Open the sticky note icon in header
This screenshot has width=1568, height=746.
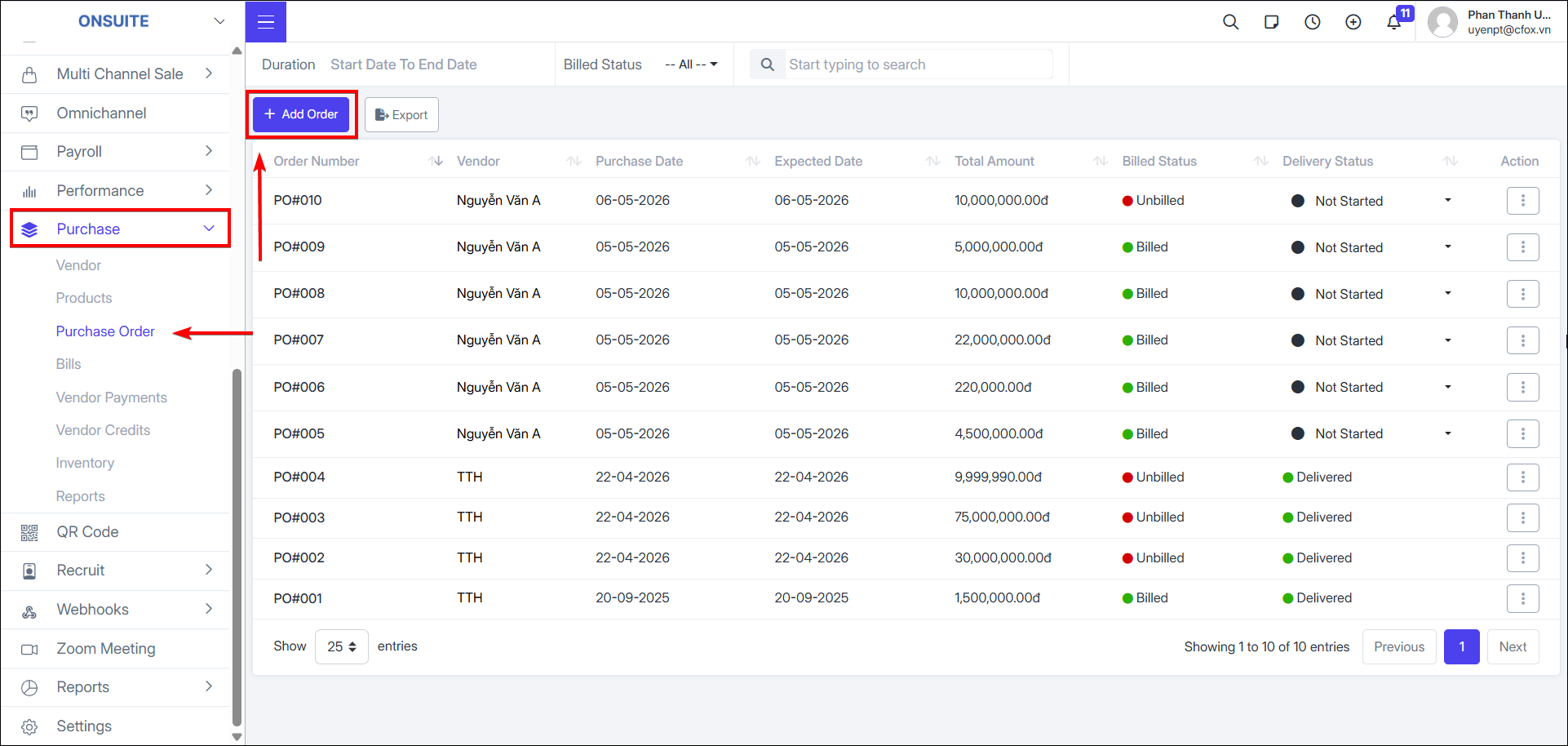[x=1271, y=22]
